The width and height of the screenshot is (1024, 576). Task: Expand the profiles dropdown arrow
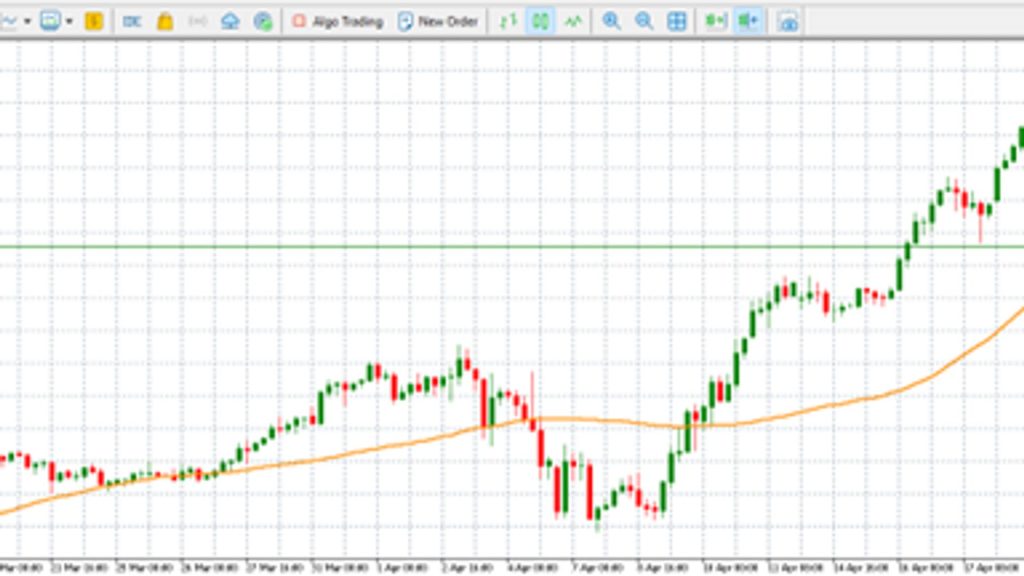(69, 21)
